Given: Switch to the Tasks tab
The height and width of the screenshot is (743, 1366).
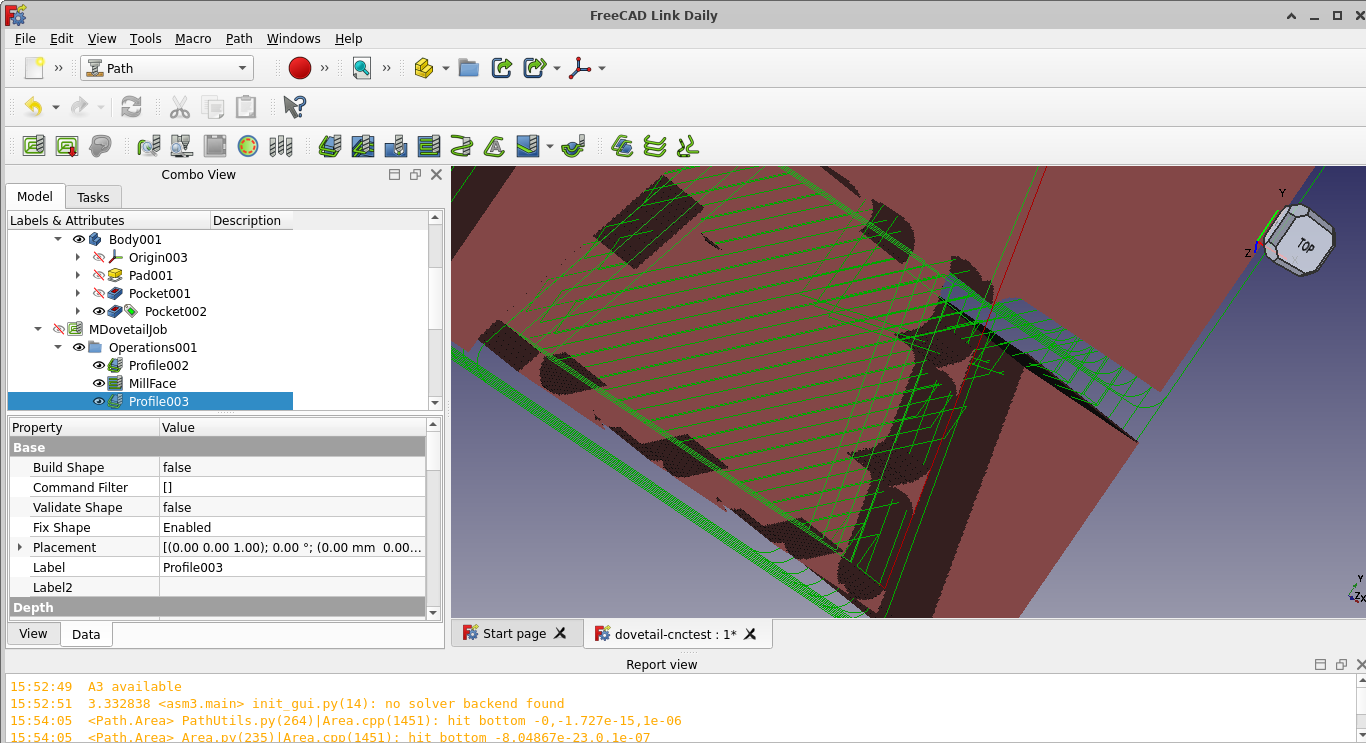Looking at the screenshot, I should pyautogui.click(x=93, y=197).
